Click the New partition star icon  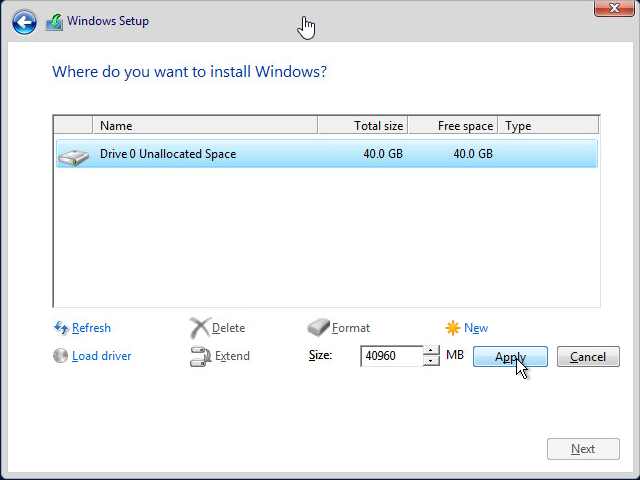[x=453, y=328]
